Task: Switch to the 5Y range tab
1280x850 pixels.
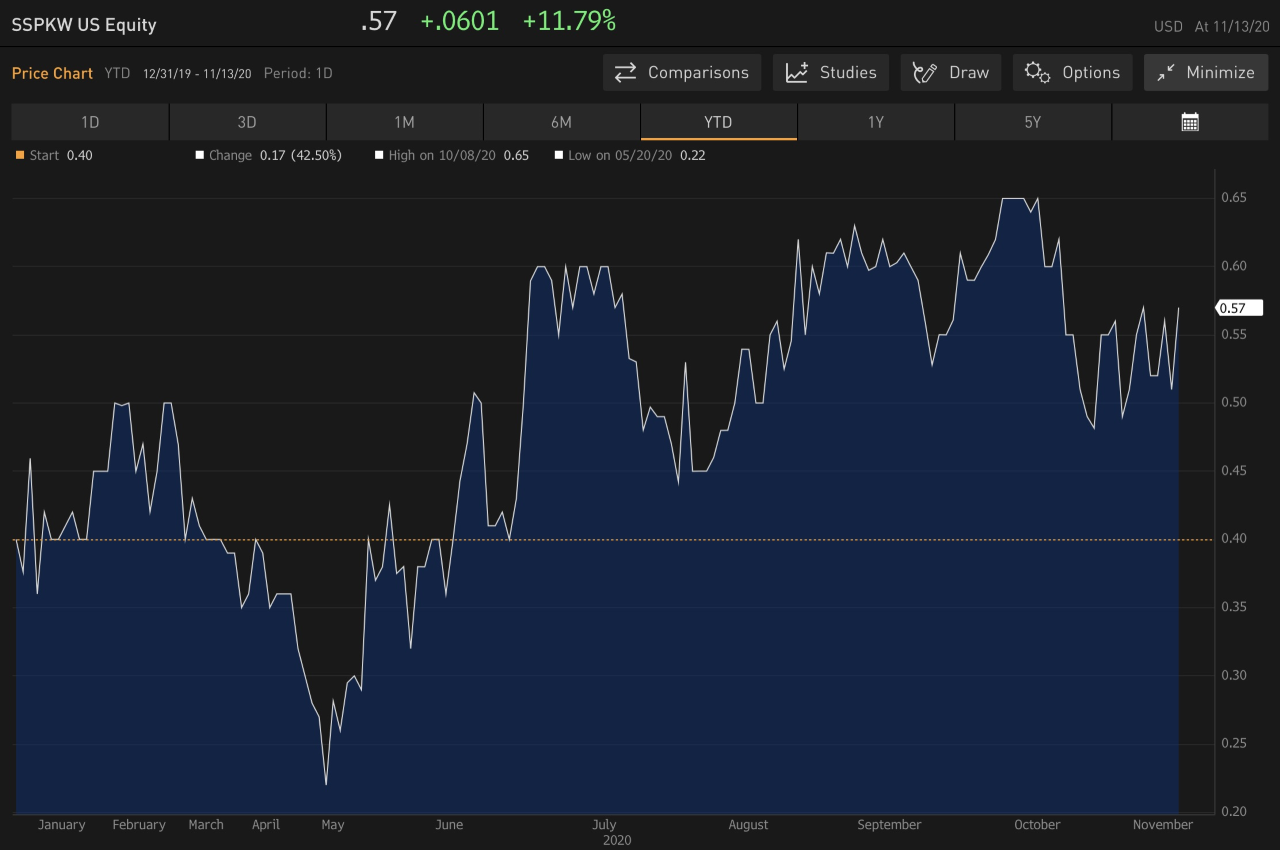Action: [1032, 122]
